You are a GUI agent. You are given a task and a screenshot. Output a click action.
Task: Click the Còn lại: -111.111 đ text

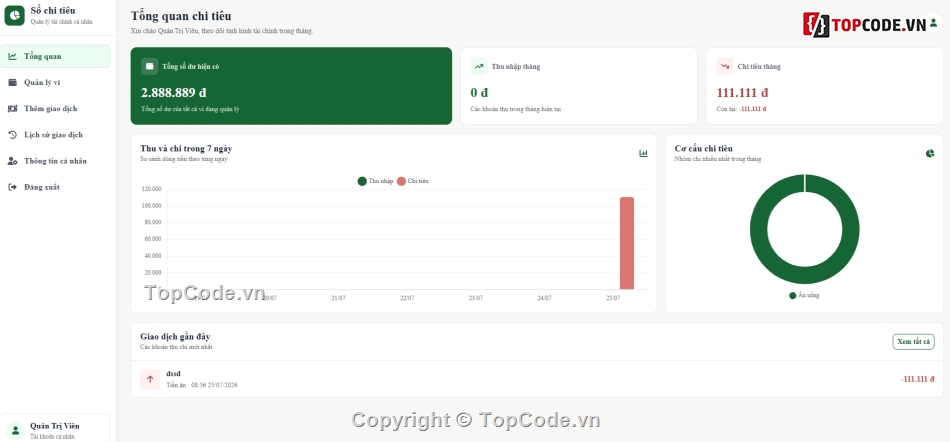[x=741, y=109]
